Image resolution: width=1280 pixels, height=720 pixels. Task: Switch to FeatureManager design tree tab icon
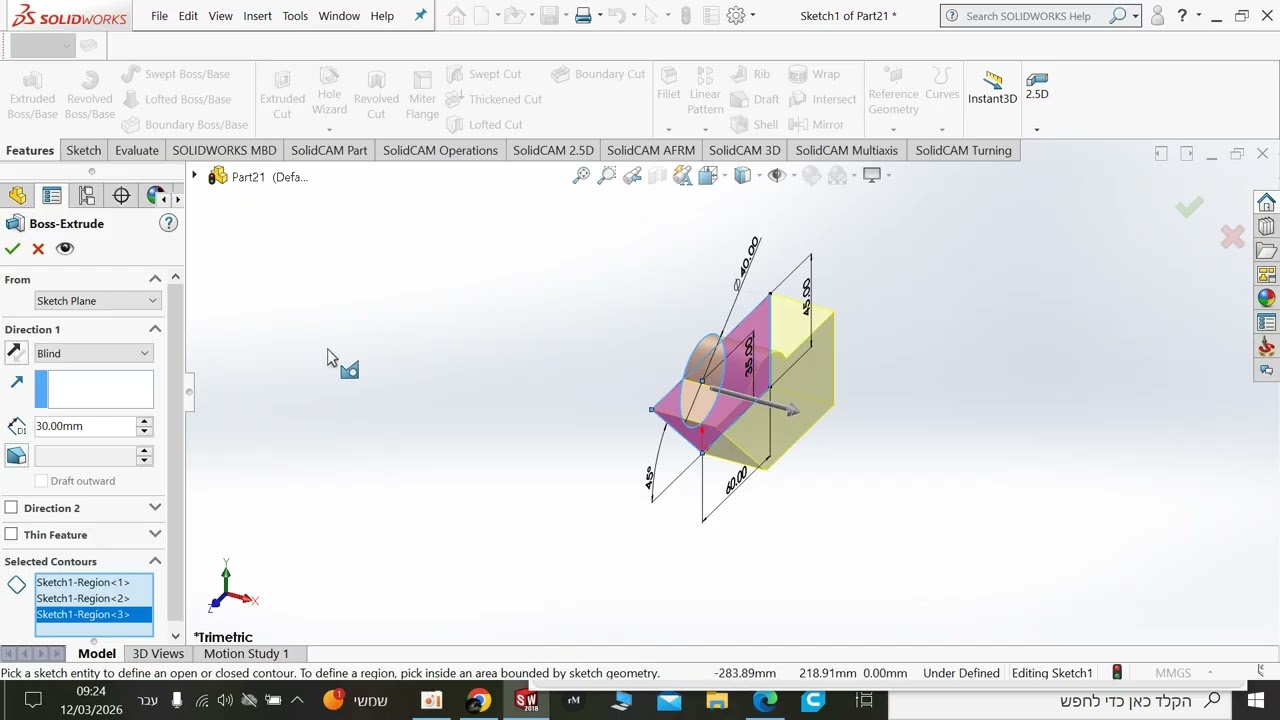18,196
